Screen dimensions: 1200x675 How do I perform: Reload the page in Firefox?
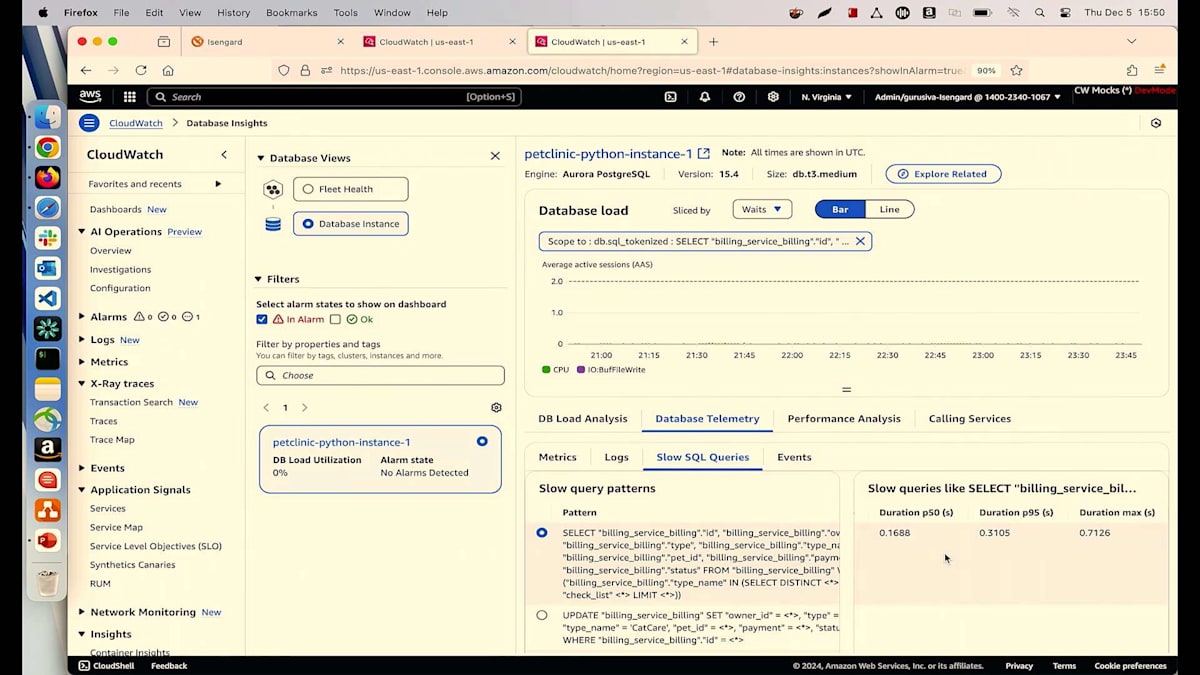[x=141, y=70]
